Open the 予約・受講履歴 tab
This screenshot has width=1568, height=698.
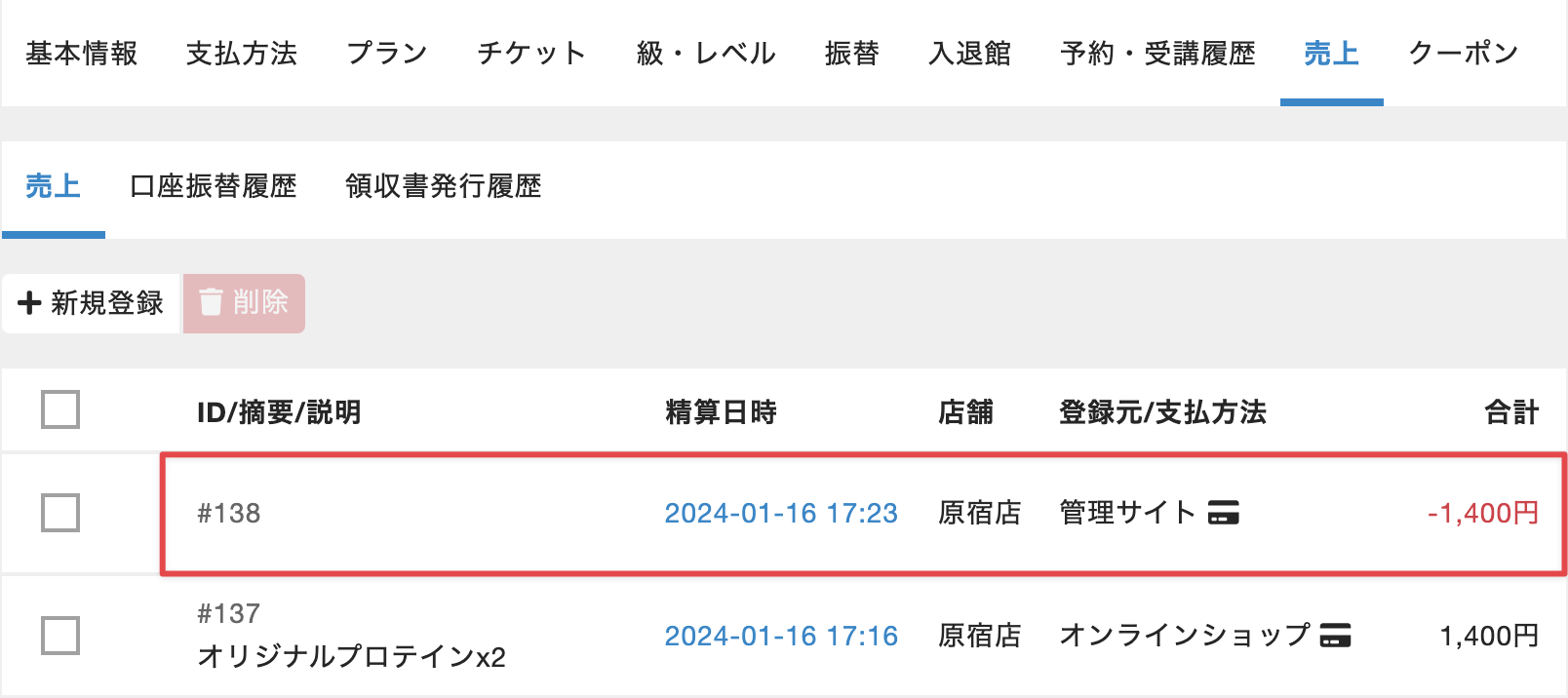point(1157,54)
